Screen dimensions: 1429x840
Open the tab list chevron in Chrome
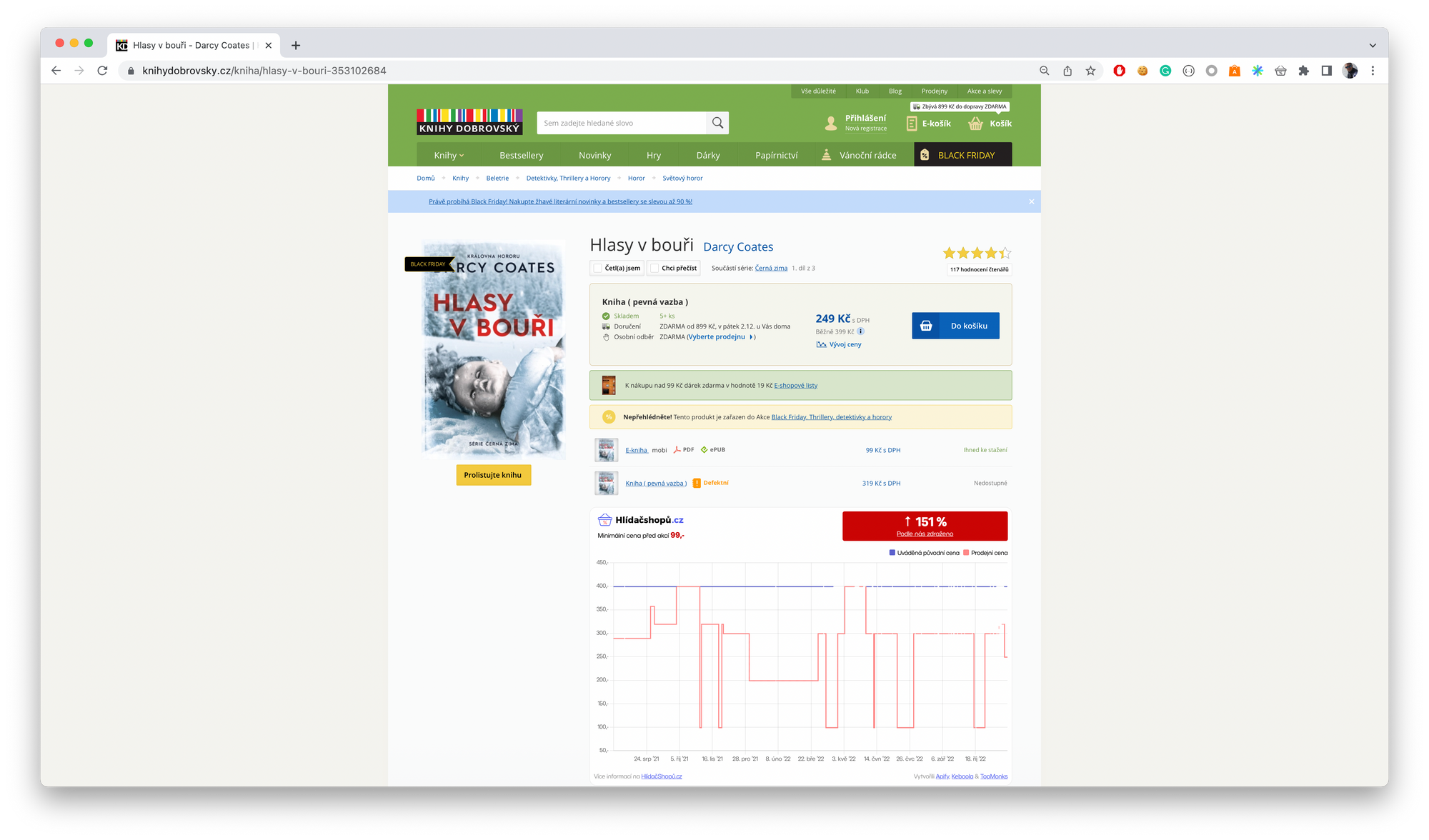coord(1372,45)
